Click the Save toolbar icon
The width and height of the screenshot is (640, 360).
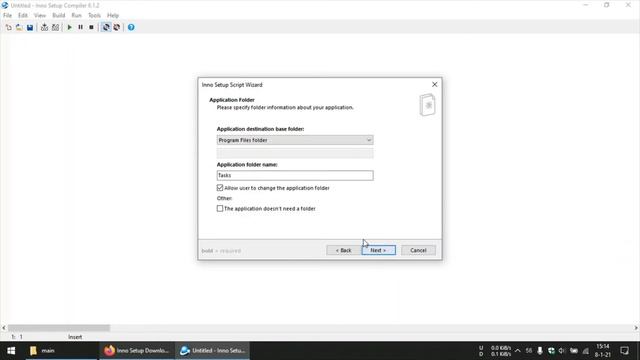coord(30,27)
